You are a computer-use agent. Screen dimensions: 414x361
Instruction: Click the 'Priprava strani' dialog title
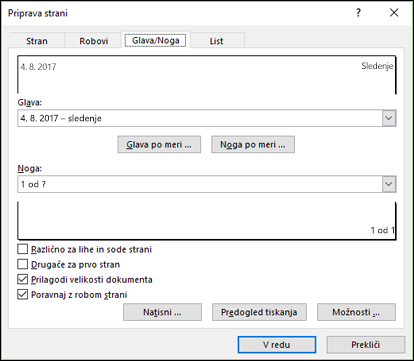tap(38, 13)
